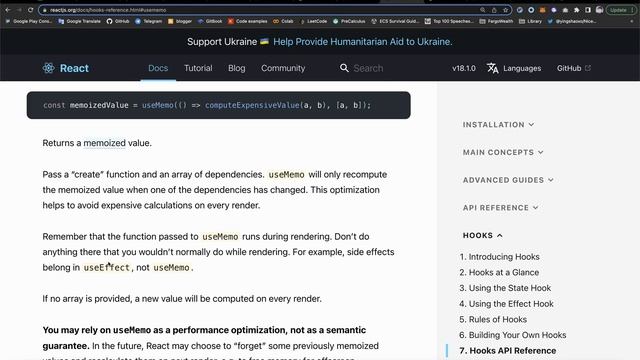
Task: Open the Tutorial nav tab
Action: (198, 68)
